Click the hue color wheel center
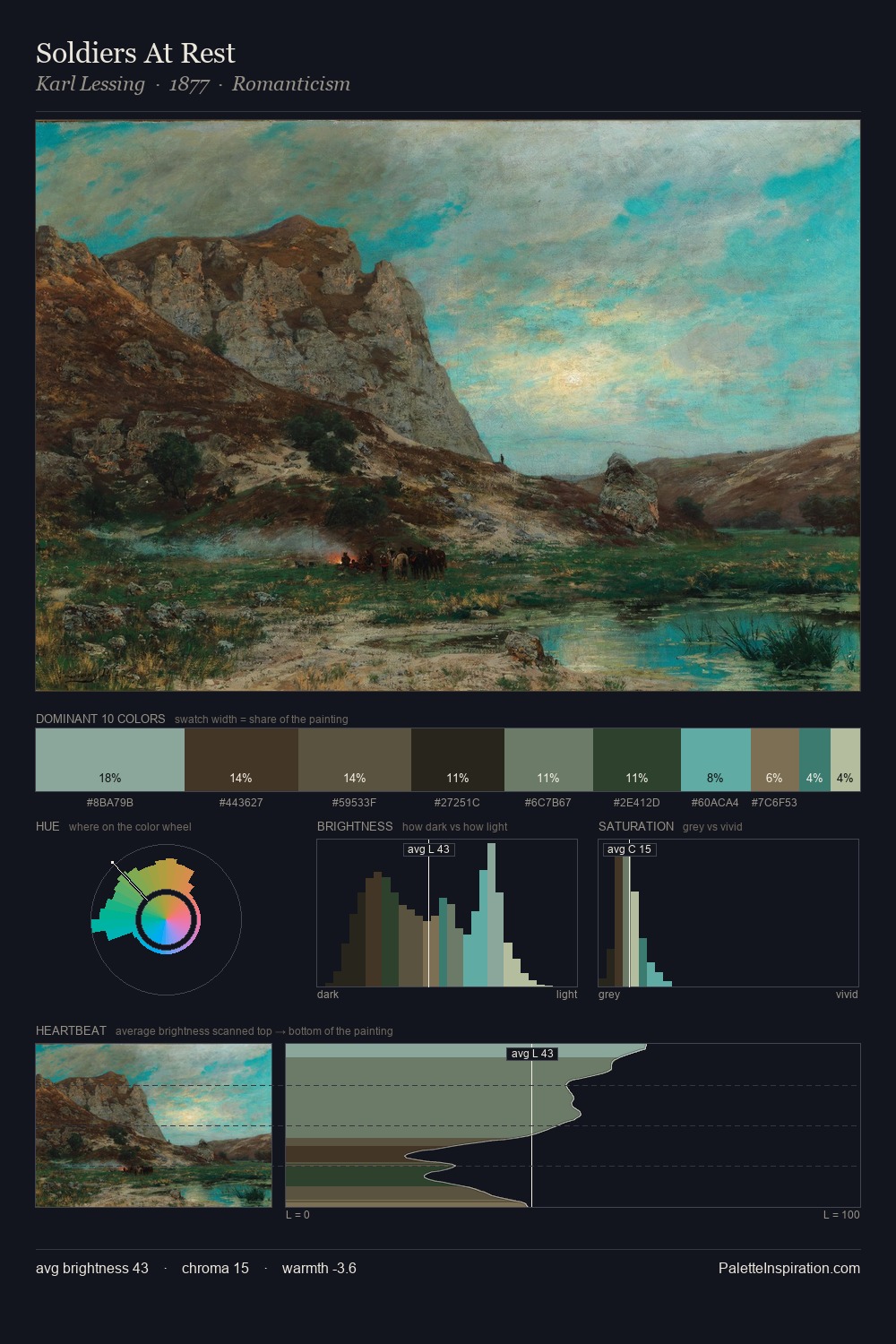 [x=167, y=920]
